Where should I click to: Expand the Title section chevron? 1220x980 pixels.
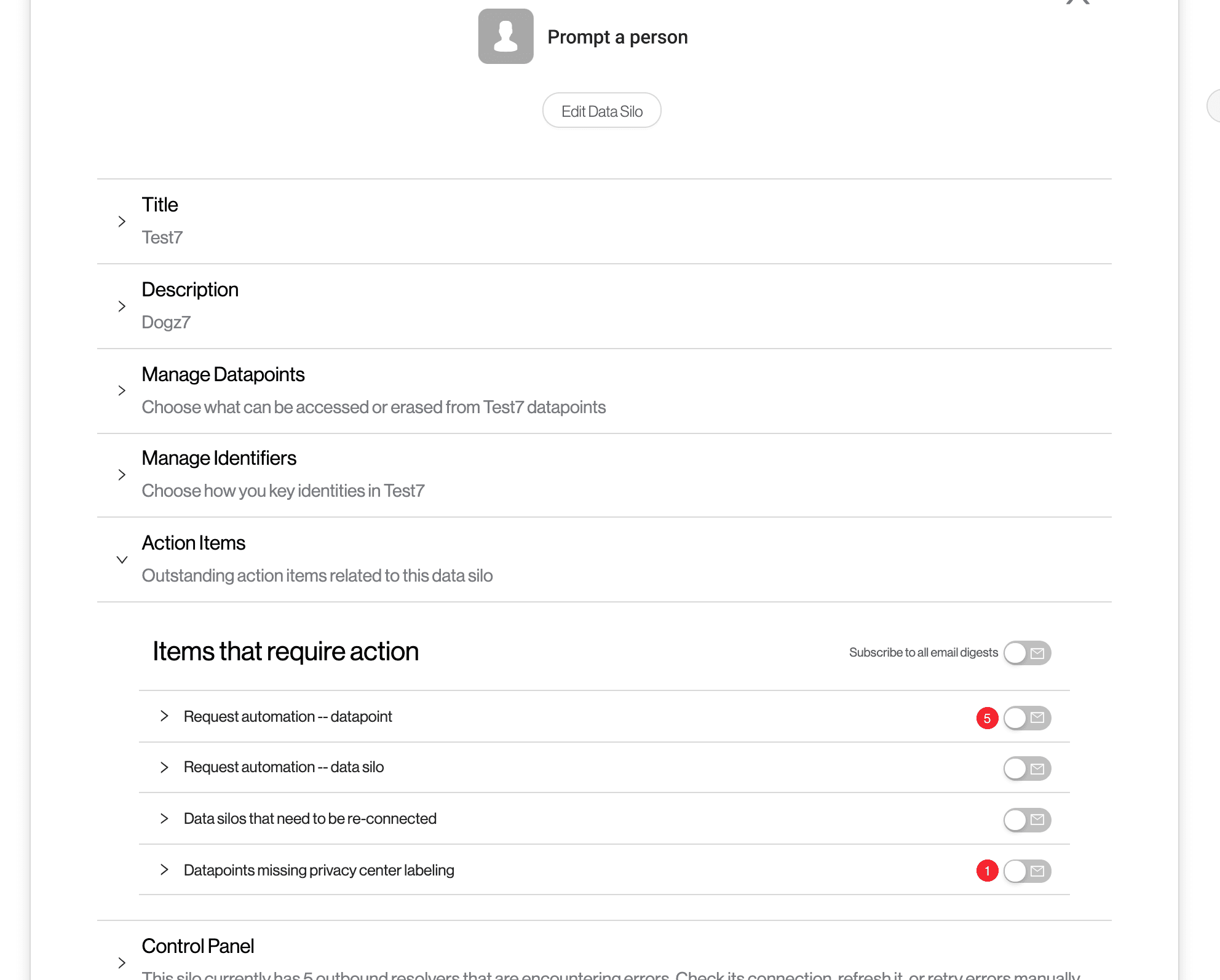tap(122, 221)
